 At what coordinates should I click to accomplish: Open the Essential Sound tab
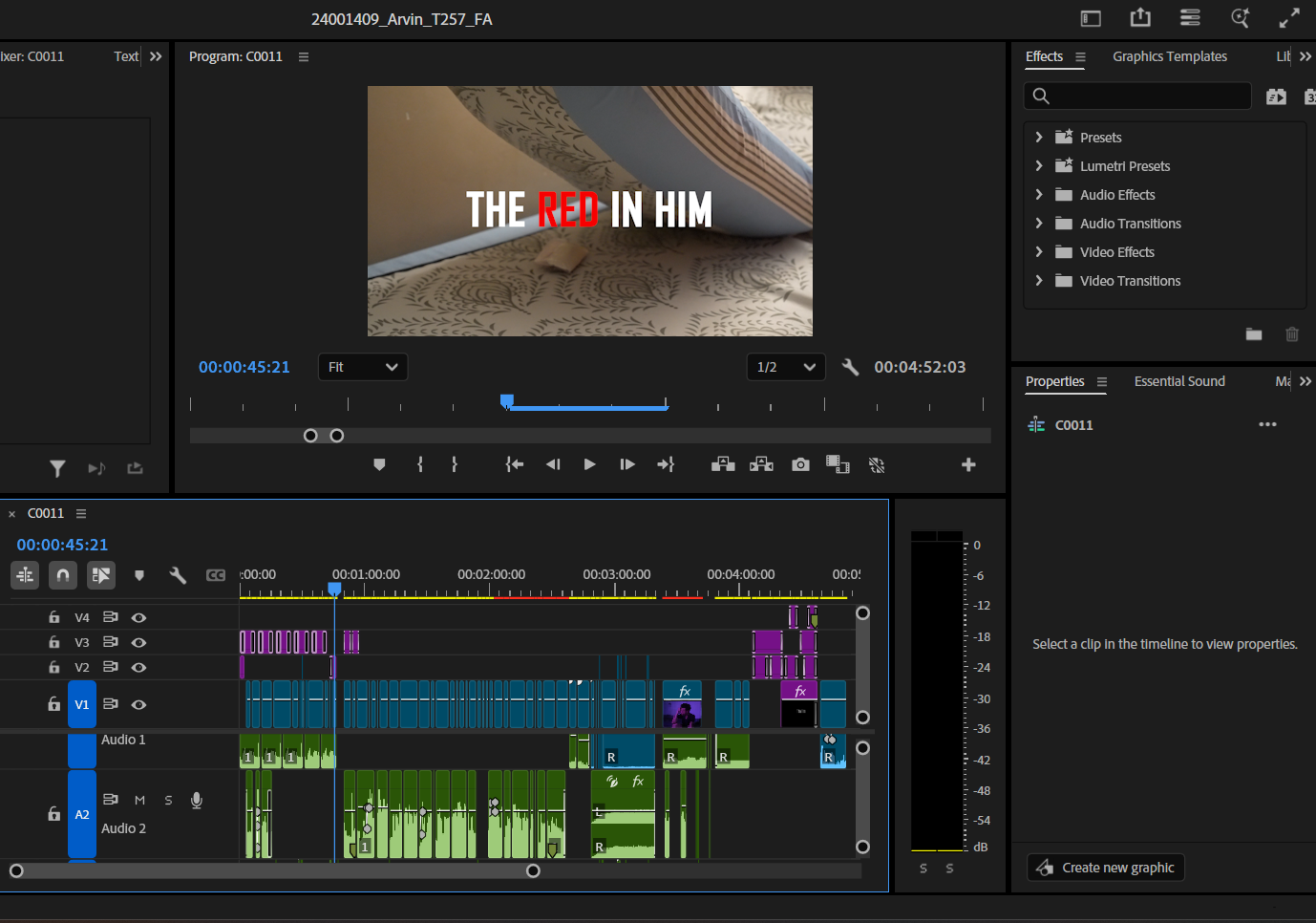(x=1178, y=381)
